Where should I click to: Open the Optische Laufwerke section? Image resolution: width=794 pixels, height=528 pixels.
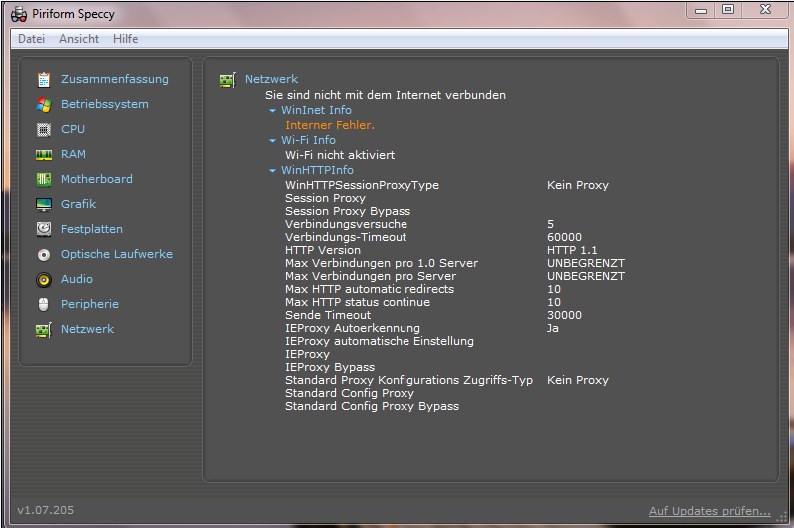coord(117,254)
